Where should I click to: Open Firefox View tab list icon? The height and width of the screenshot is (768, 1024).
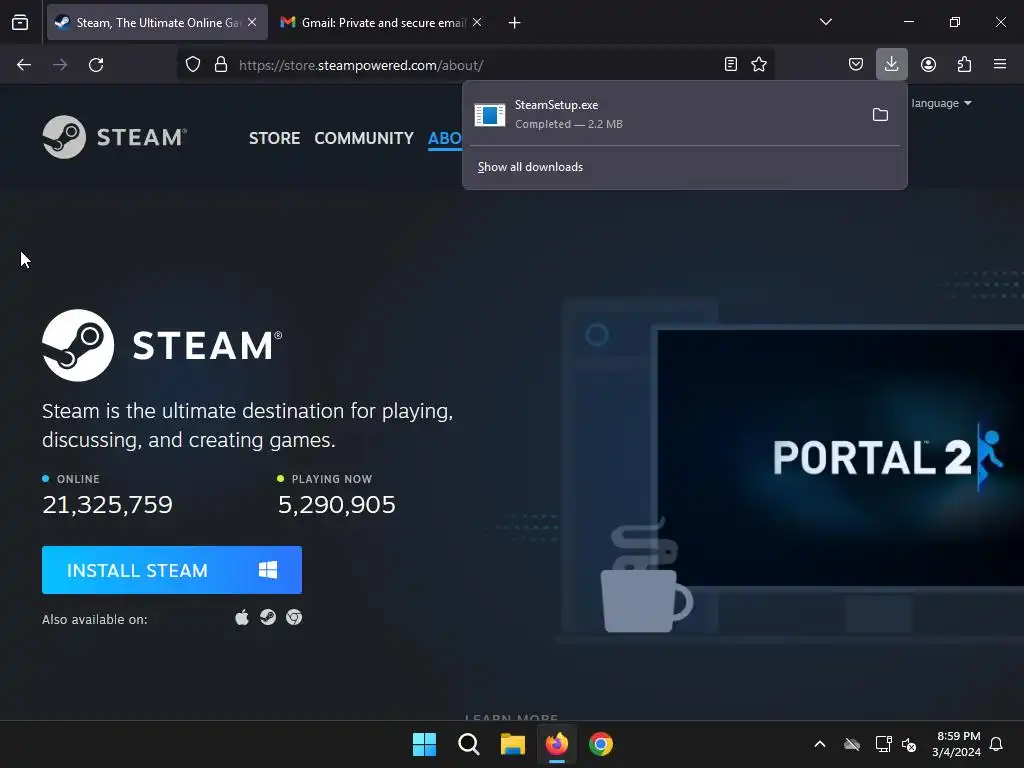pyautogui.click(x=20, y=22)
